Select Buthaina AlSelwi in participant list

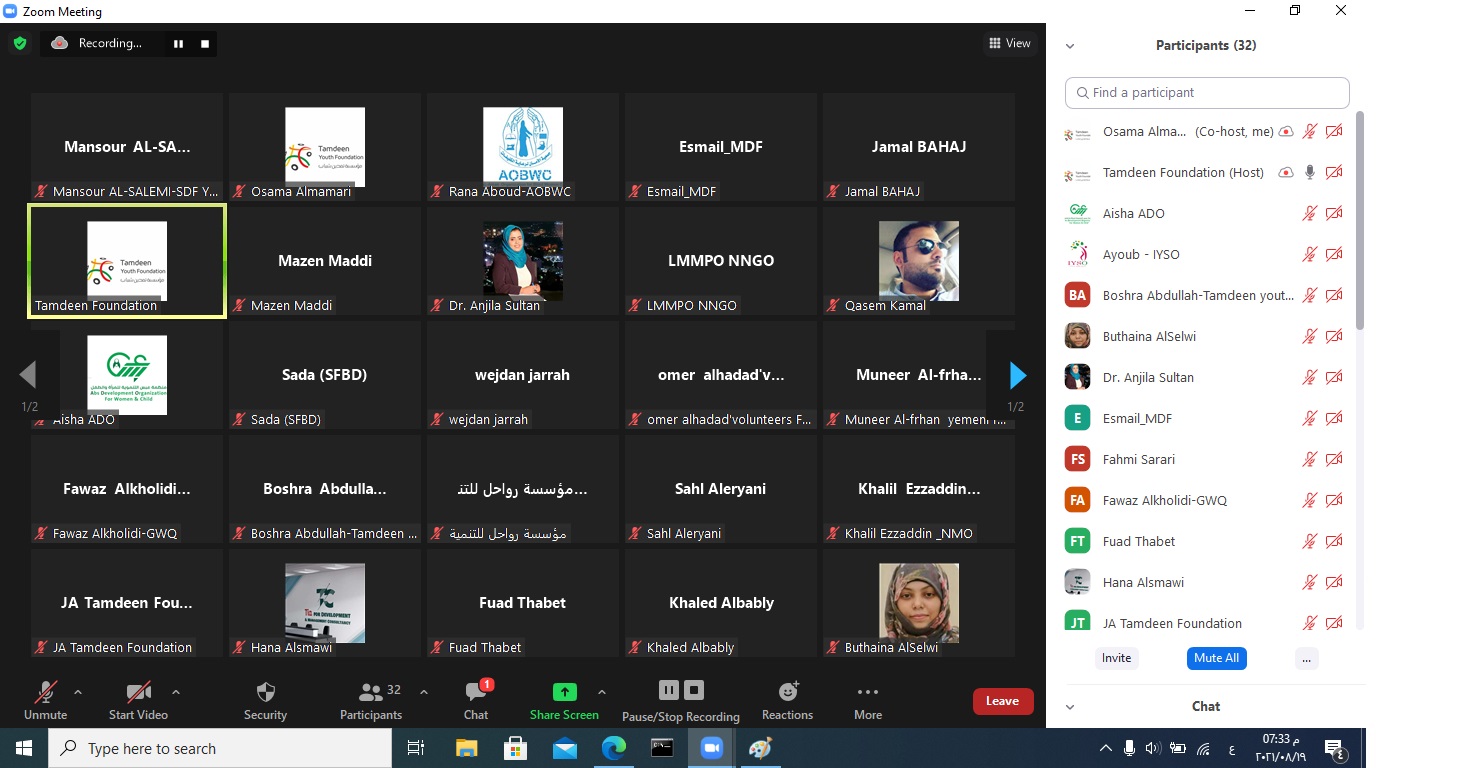click(x=1207, y=336)
